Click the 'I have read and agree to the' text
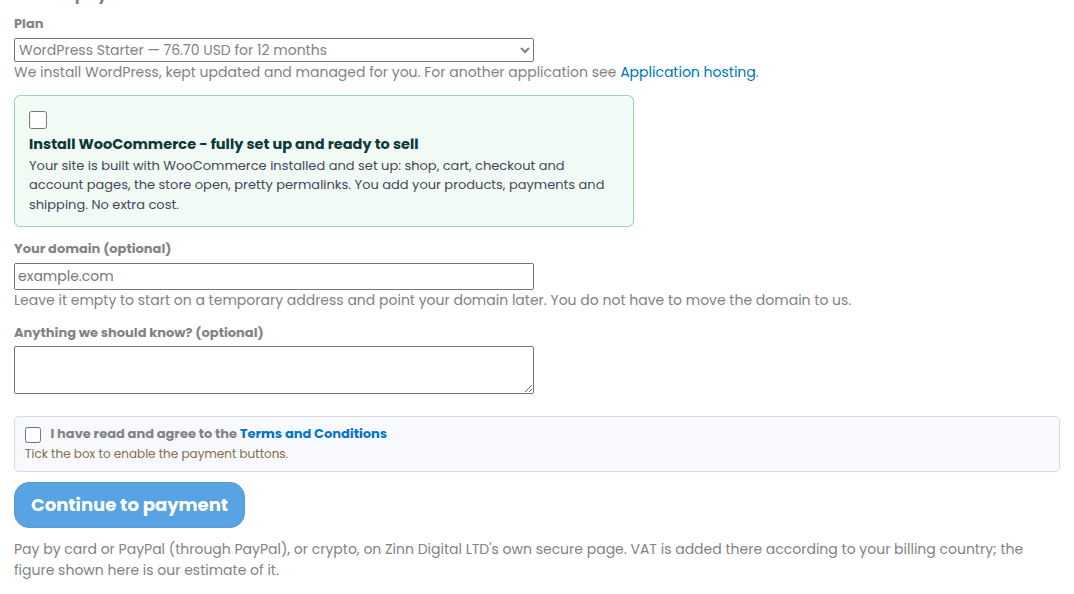The image size is (1074, 594). point(143,434)
